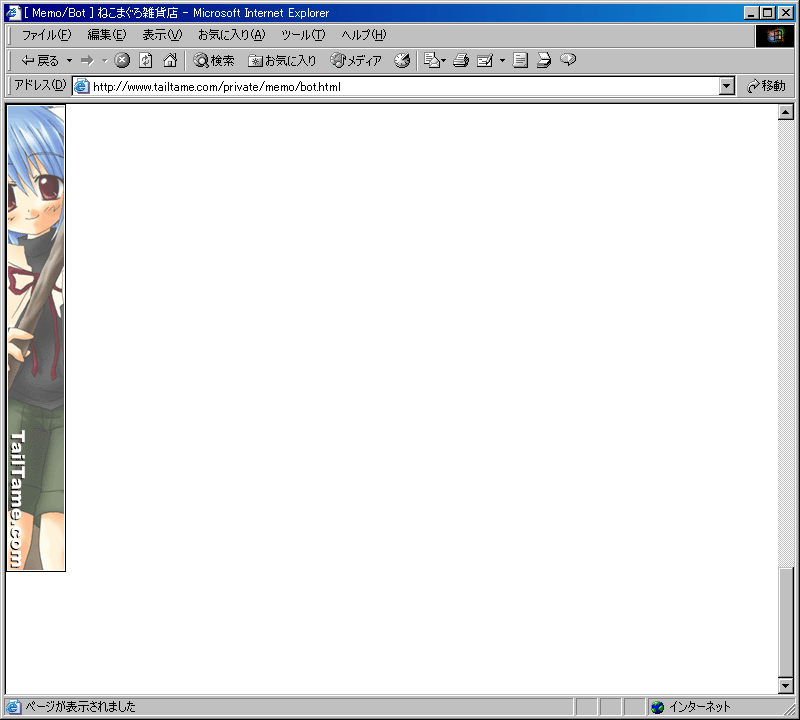Open the ヘルプ(H) menu
The height and width of the screenshot is (720, 800).
364,35
